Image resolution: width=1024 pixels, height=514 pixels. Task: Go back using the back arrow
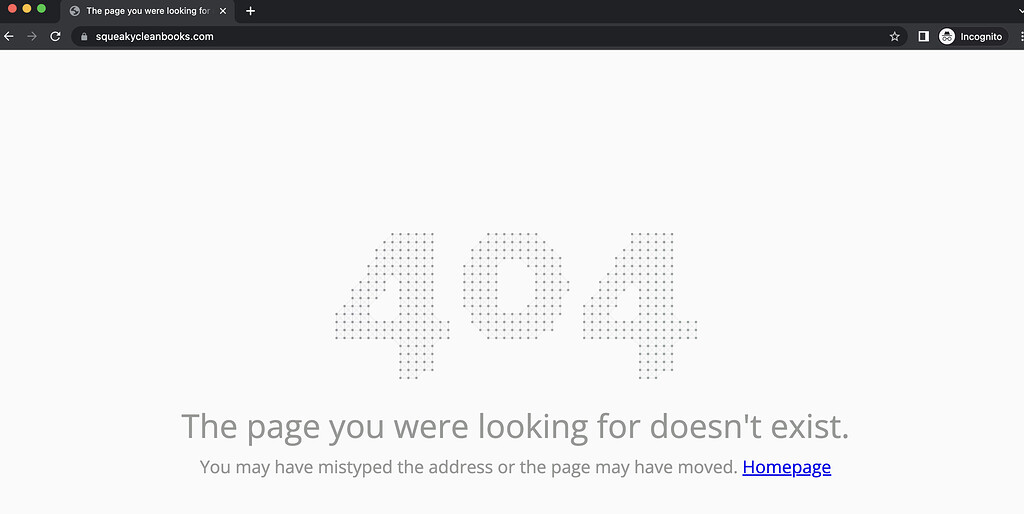pos(8,37)
